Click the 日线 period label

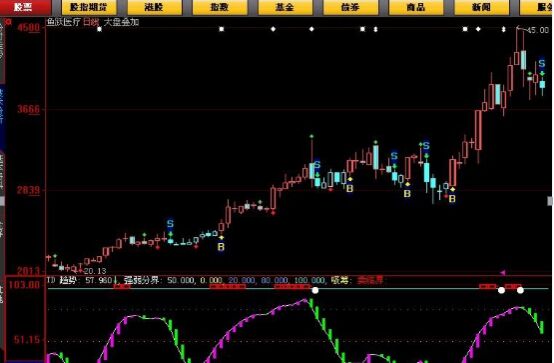(x=91, y=22)
